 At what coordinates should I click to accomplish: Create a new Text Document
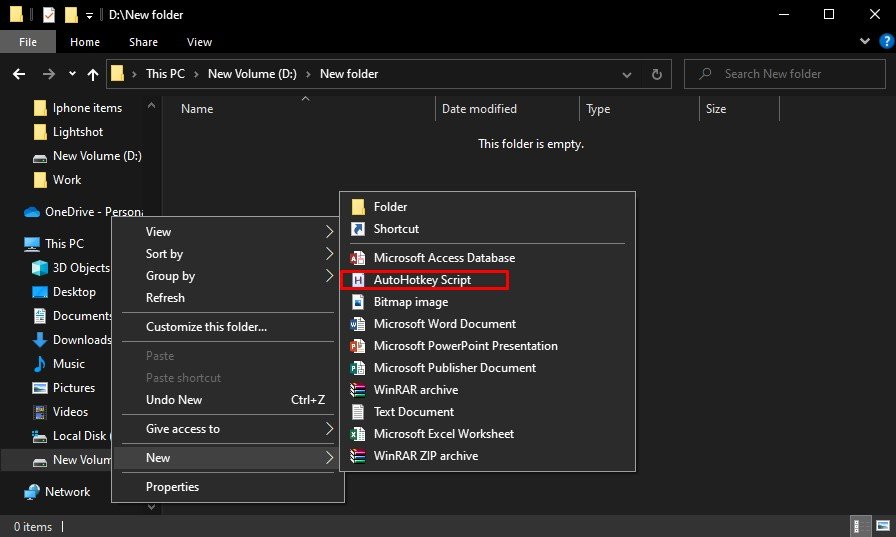pyautogui.click(x=413, y=412)
